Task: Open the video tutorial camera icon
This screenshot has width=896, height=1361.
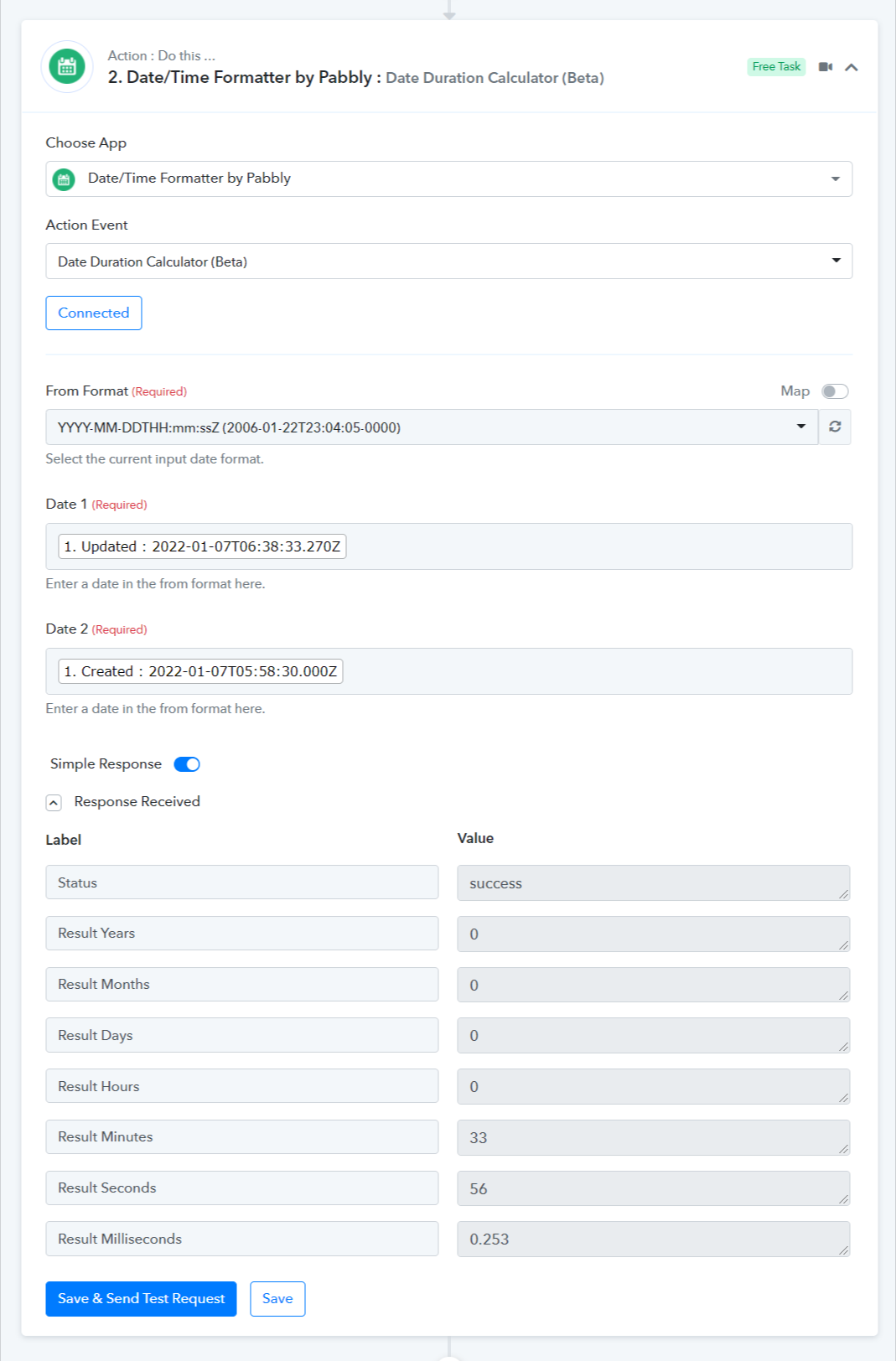Action: pos(826,67)
